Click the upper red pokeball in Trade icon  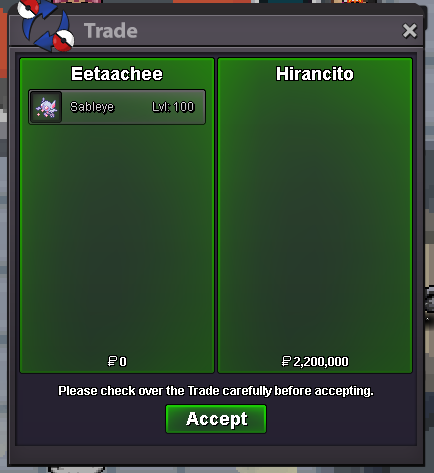point(28,9)
